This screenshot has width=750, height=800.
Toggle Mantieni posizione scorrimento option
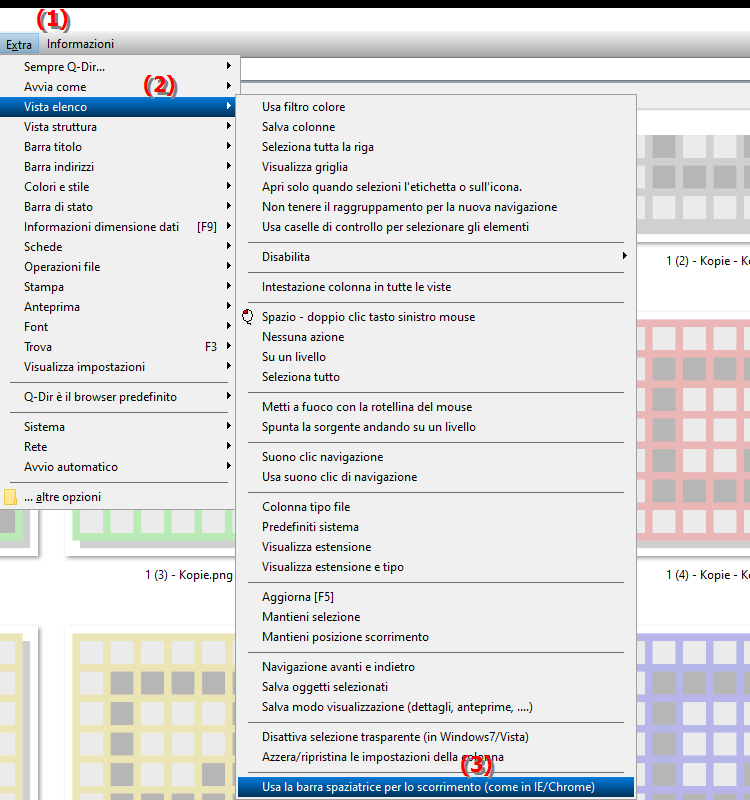tap(436, 637)
